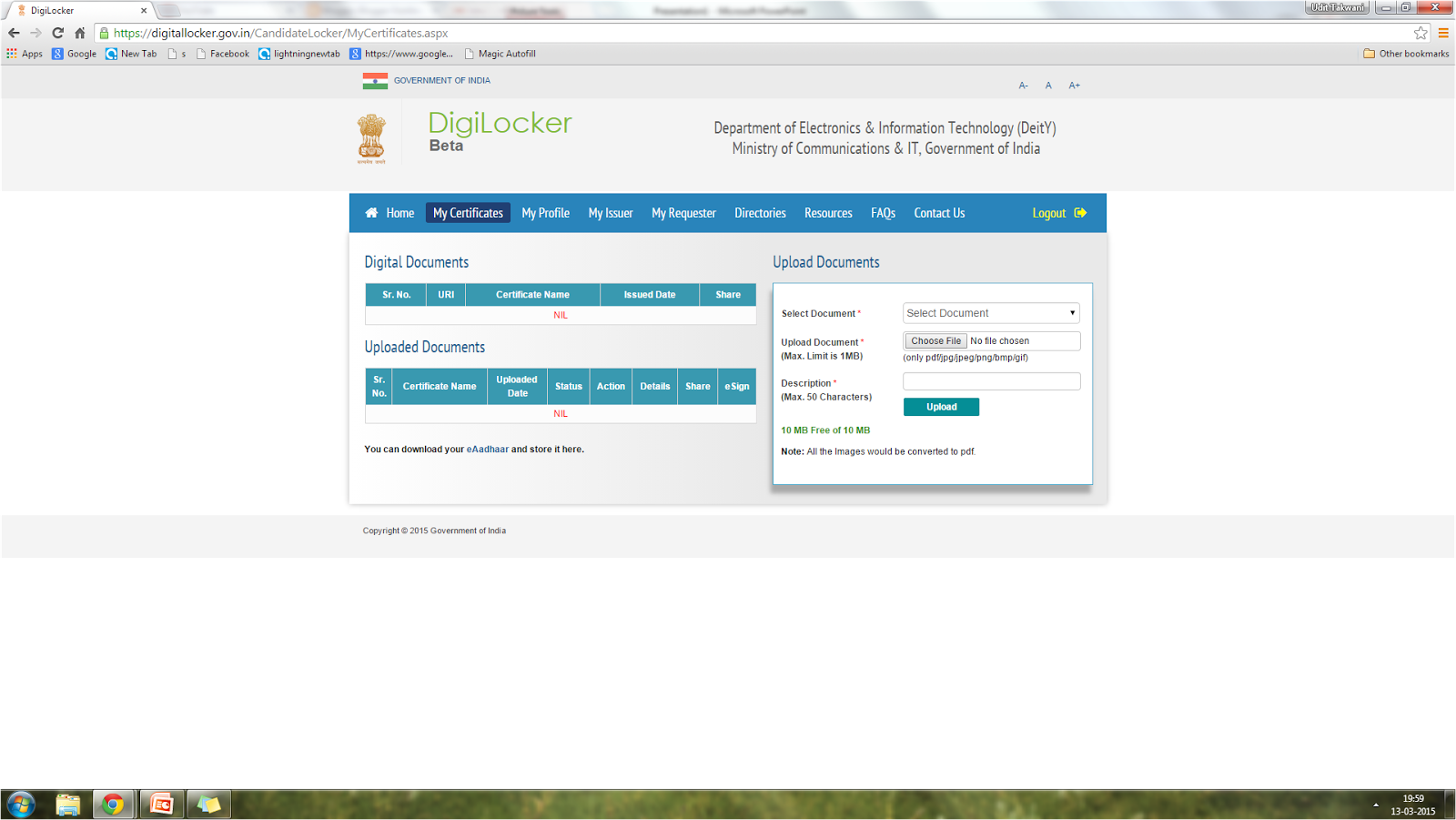The width and height of the screenshot is (1456, 820).
Task: Open File Explorer from the taskbar
Action: [x=68, y=805]
